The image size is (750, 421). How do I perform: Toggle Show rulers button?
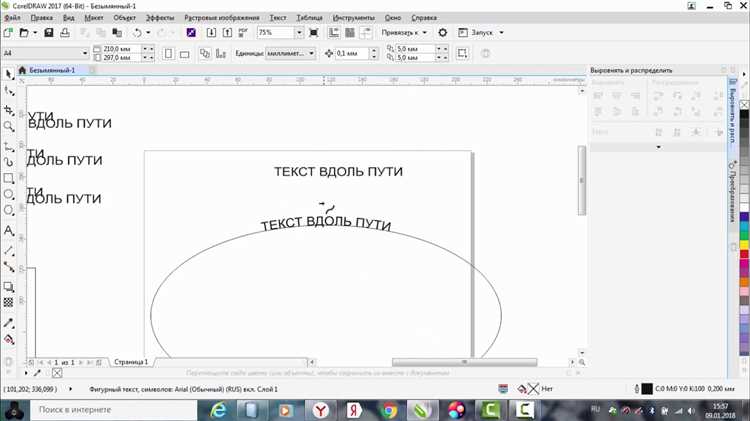coord(333,33)
